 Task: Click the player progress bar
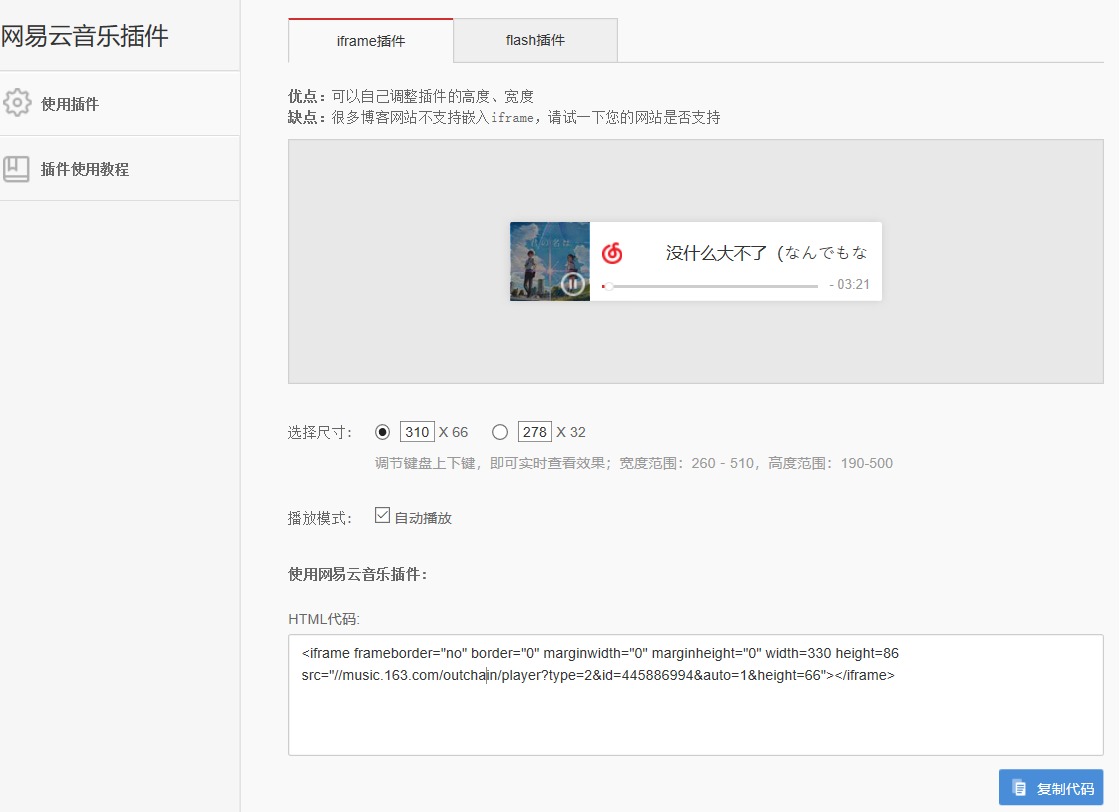[x=710, y=286]
